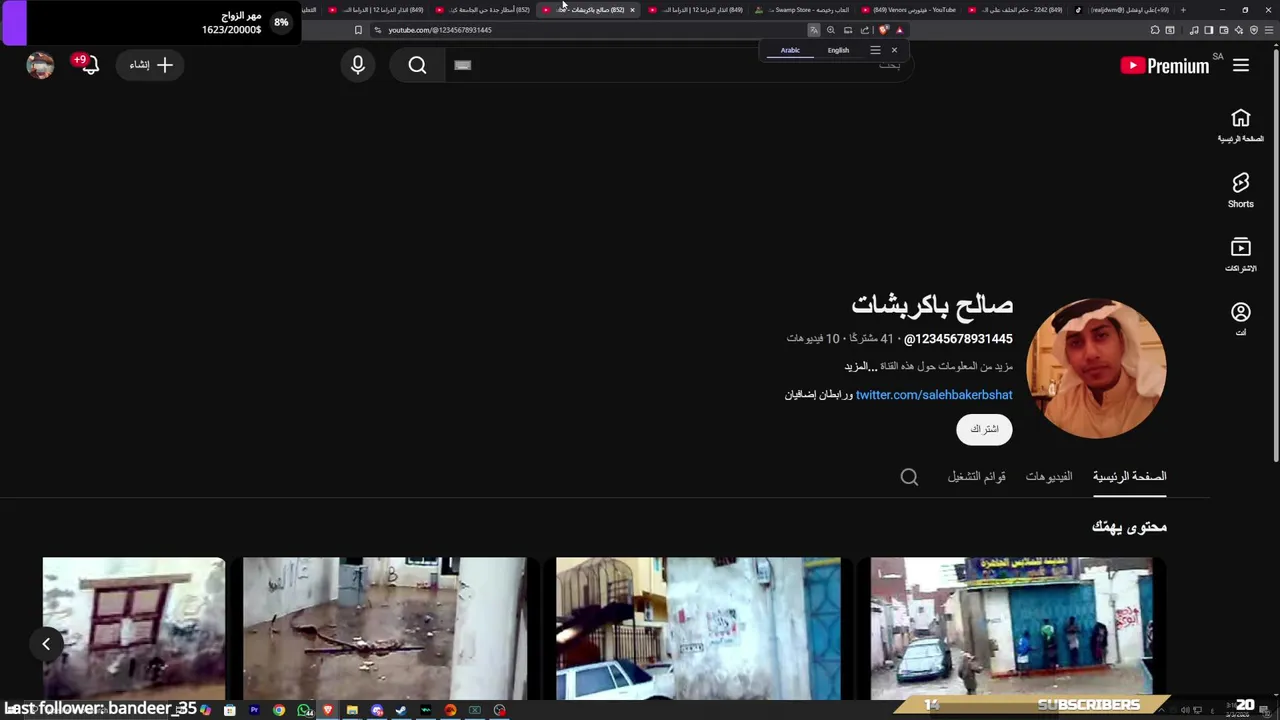Open the twitter.com/salehbakerbshat link
Image resolution: width=1280 pixels, height=720 pixels.
tap(934, 395)
